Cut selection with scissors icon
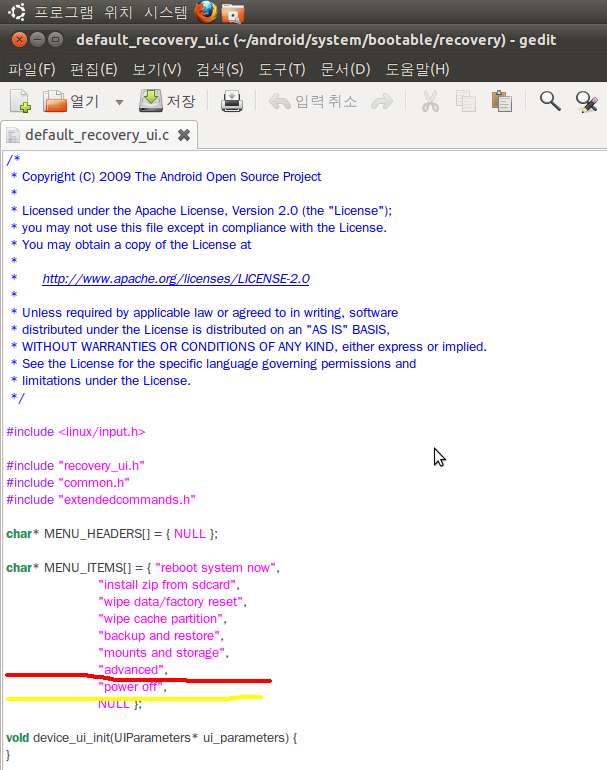The image size is (607, 770). click(430, 102)
